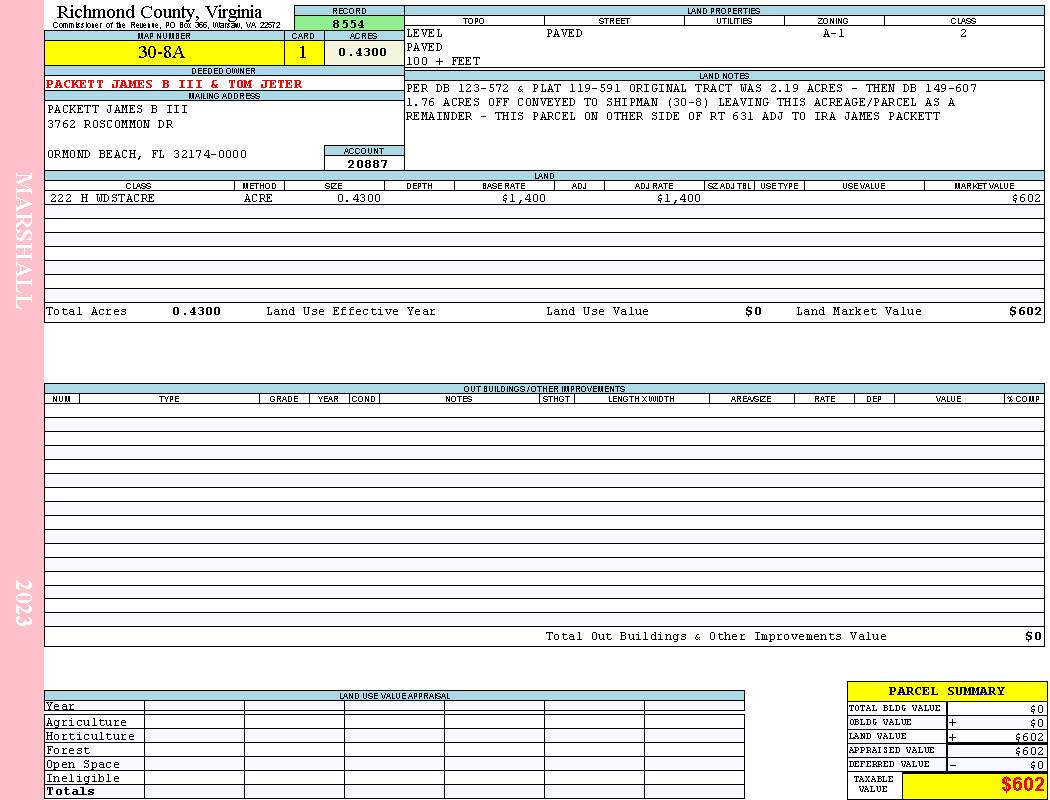Click the TOTAL BLDG VALUE label
The image size is (1050, 800).
tap(895, 708)
